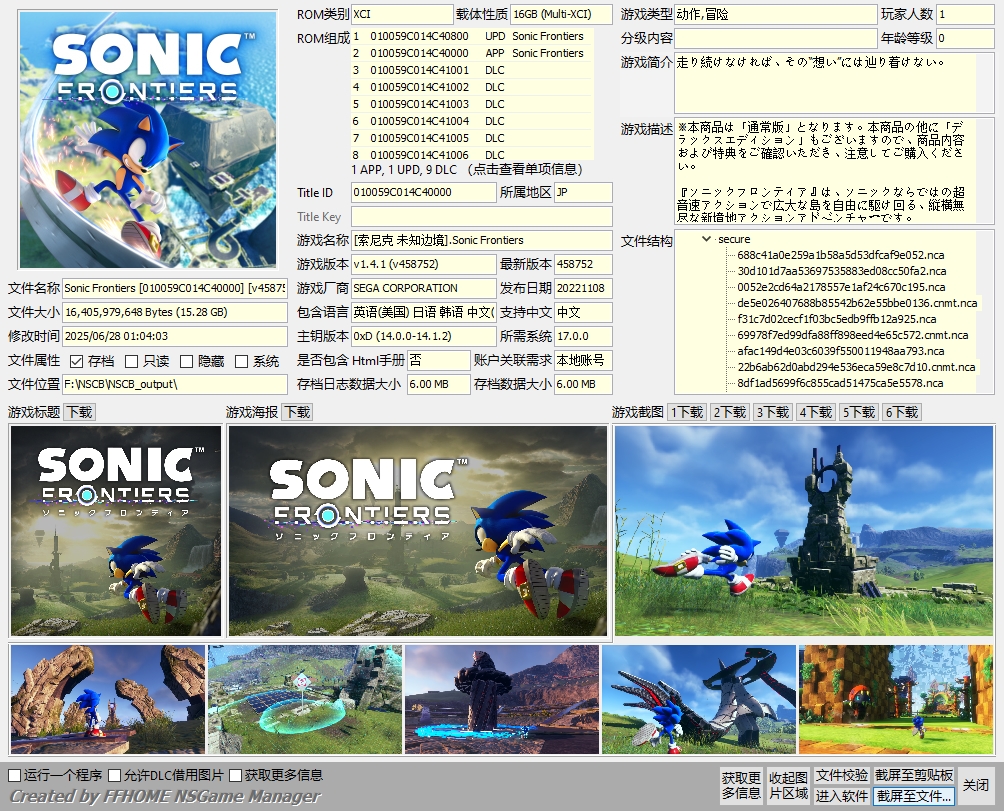The height and width of the screenshot is (811, 1004).
Task: Click the 文件大小 field showing 15.28 GB
Action: (175, 312)
